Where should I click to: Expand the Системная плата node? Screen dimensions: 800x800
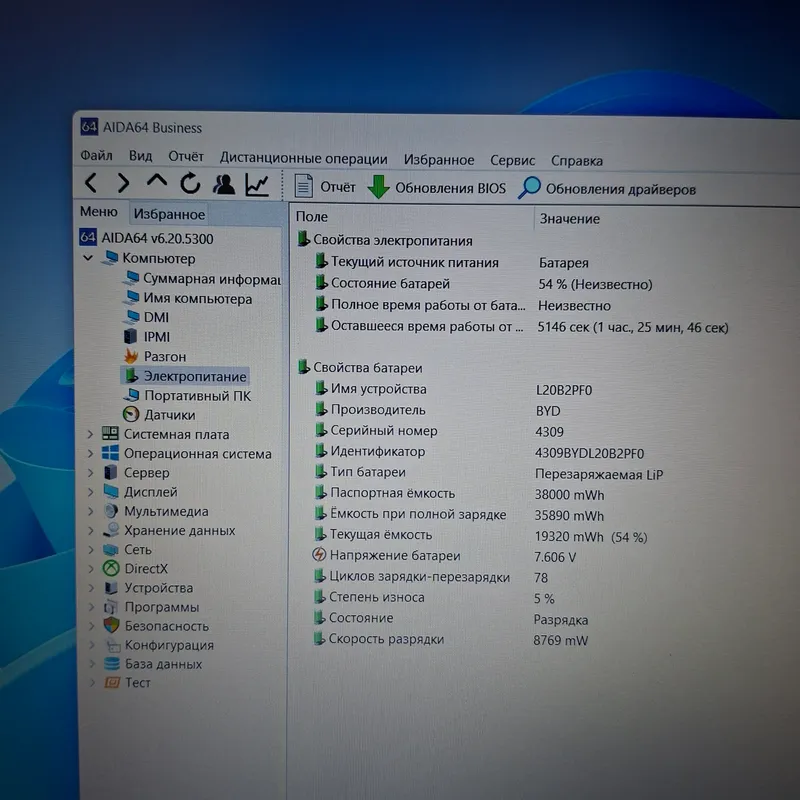tap(90, 434)
